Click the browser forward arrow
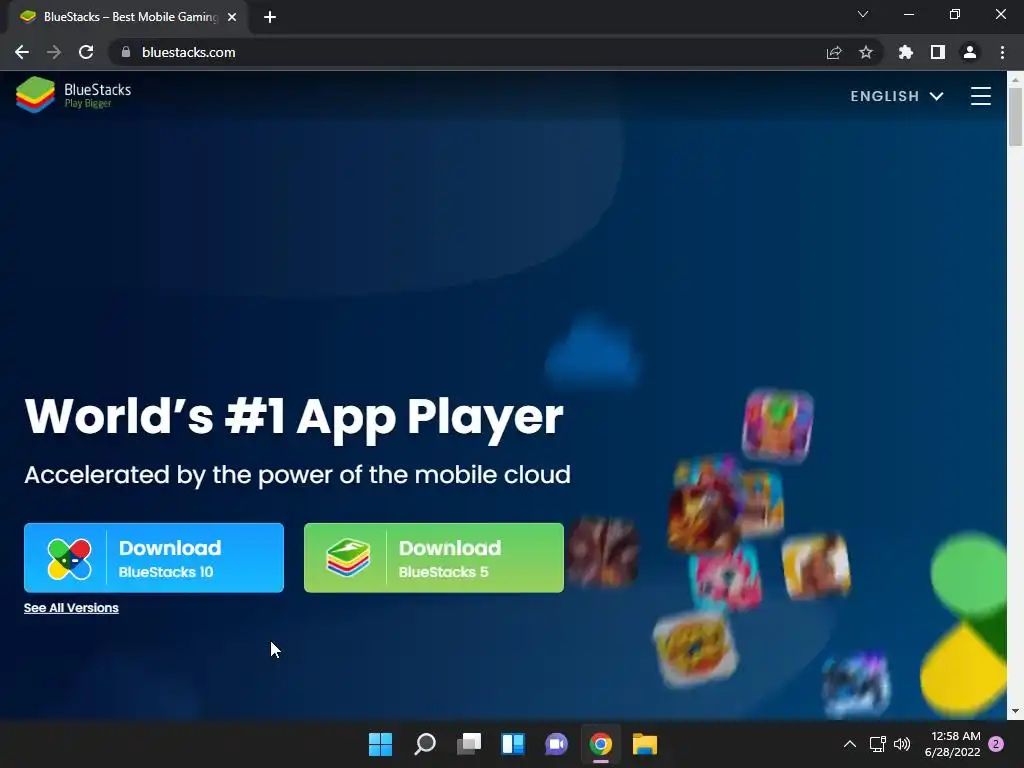The width and height of the screenshot is (1024, 768). pos(54,52)
